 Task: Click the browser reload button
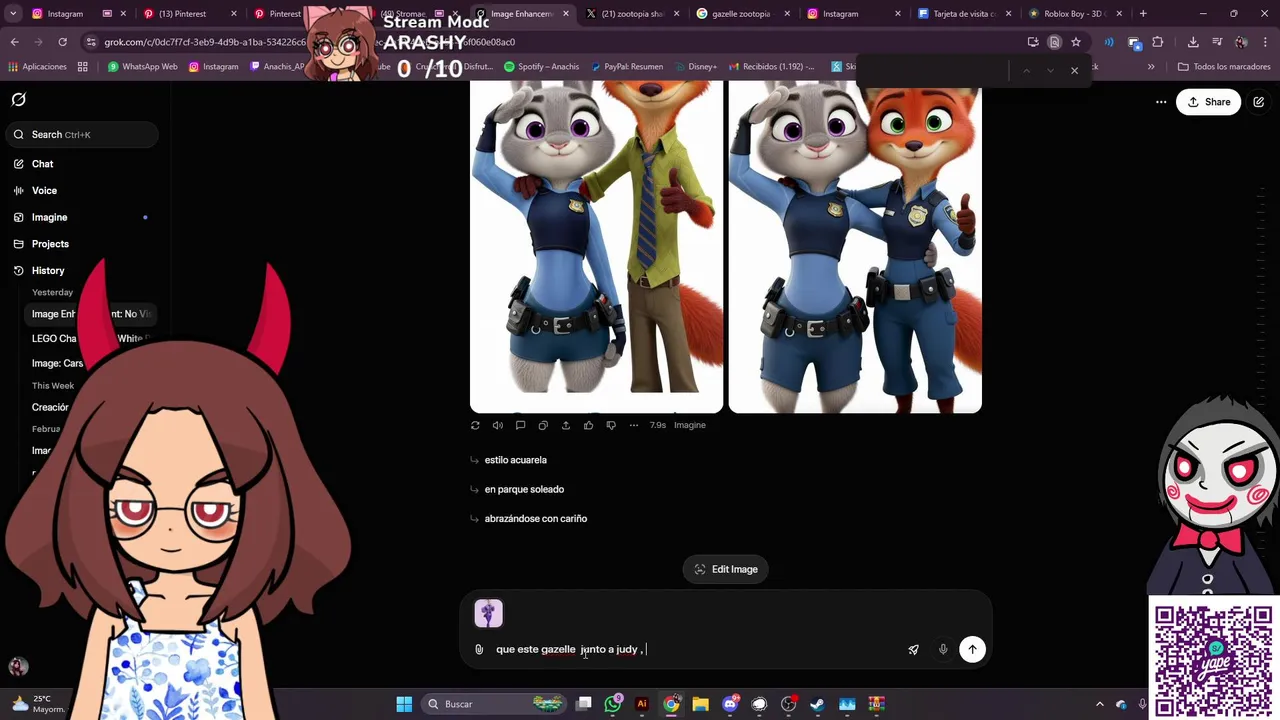[x=62, y=42]
